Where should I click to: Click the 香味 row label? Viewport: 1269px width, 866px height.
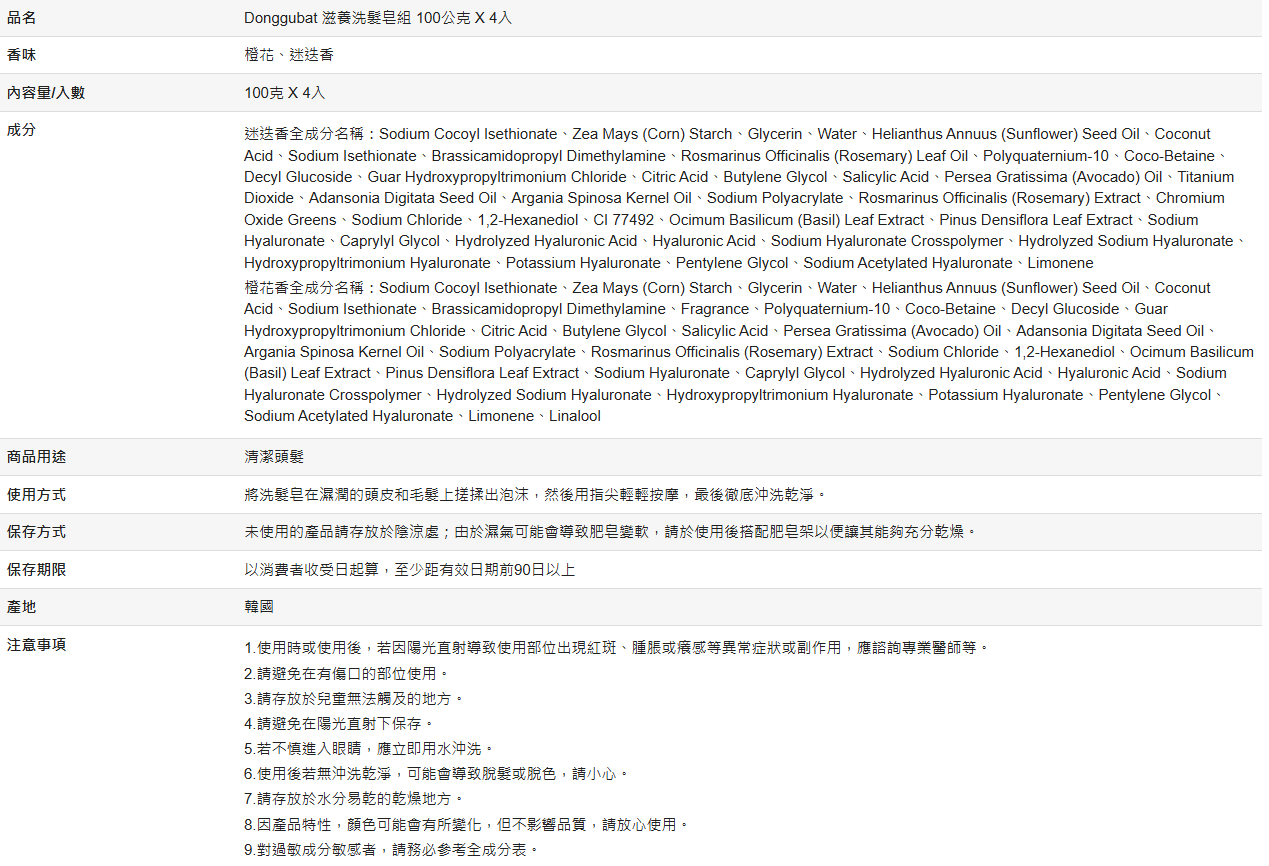[x=22, y=55]
